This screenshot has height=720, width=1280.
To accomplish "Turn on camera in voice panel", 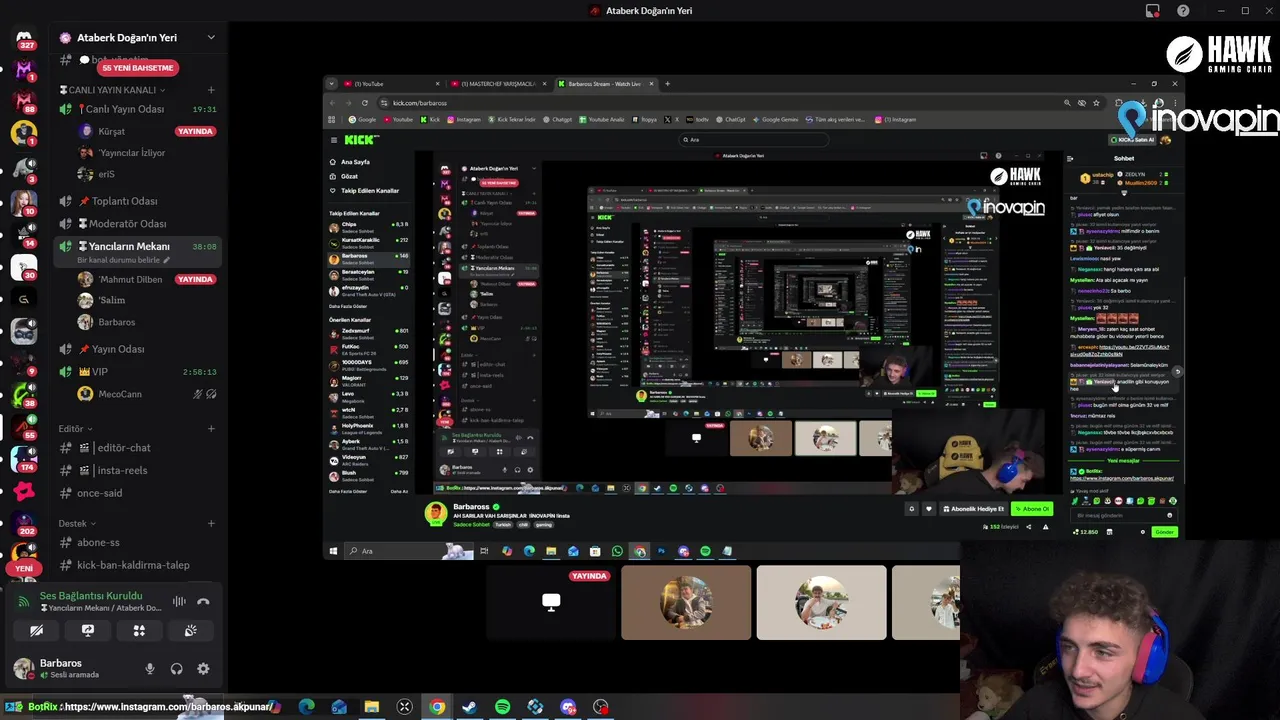I will coord(36,631).
